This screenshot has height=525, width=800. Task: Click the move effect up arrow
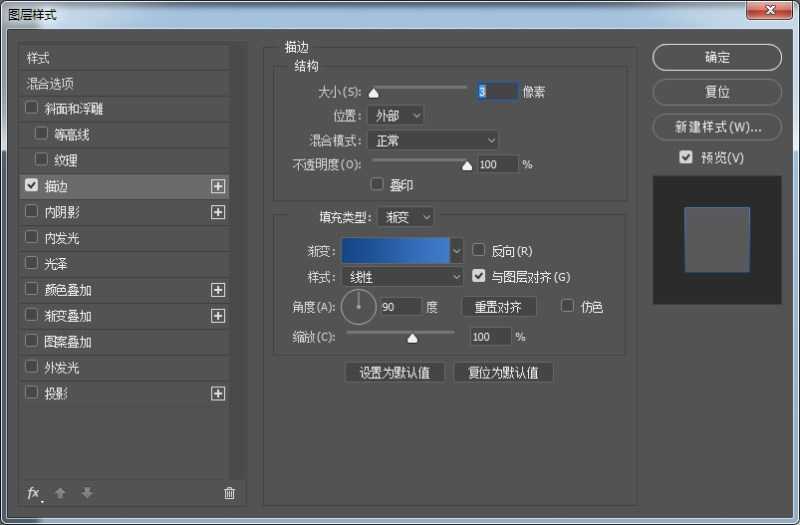pyautogui.click(x=60, y=492)
